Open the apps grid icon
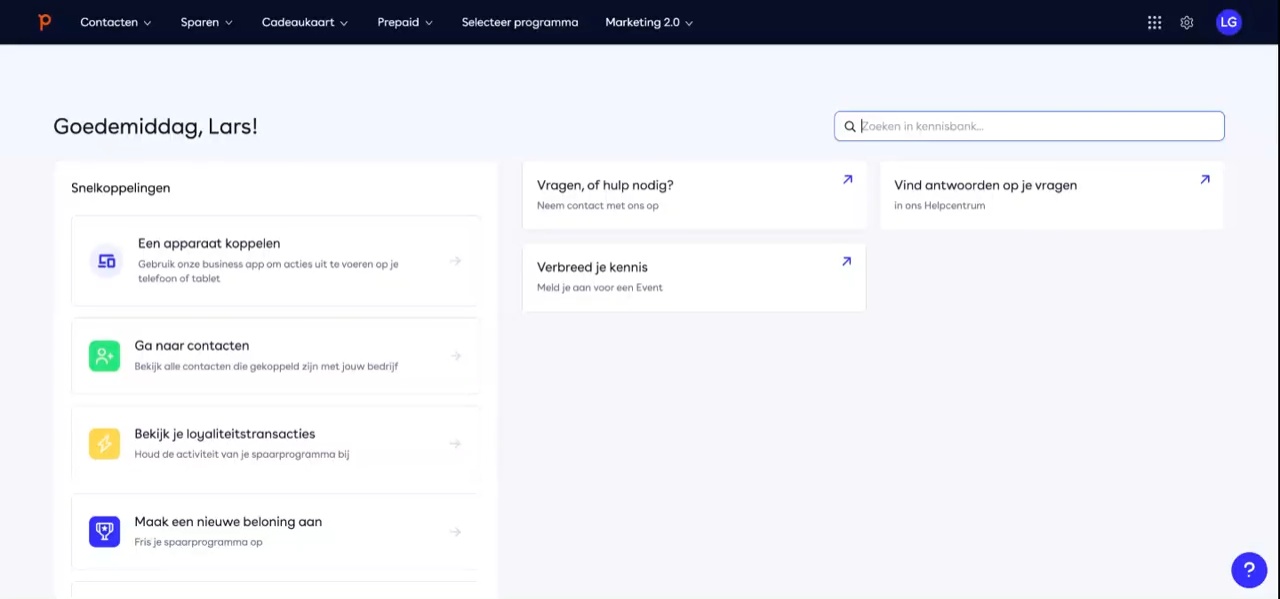 (1155, 22)
